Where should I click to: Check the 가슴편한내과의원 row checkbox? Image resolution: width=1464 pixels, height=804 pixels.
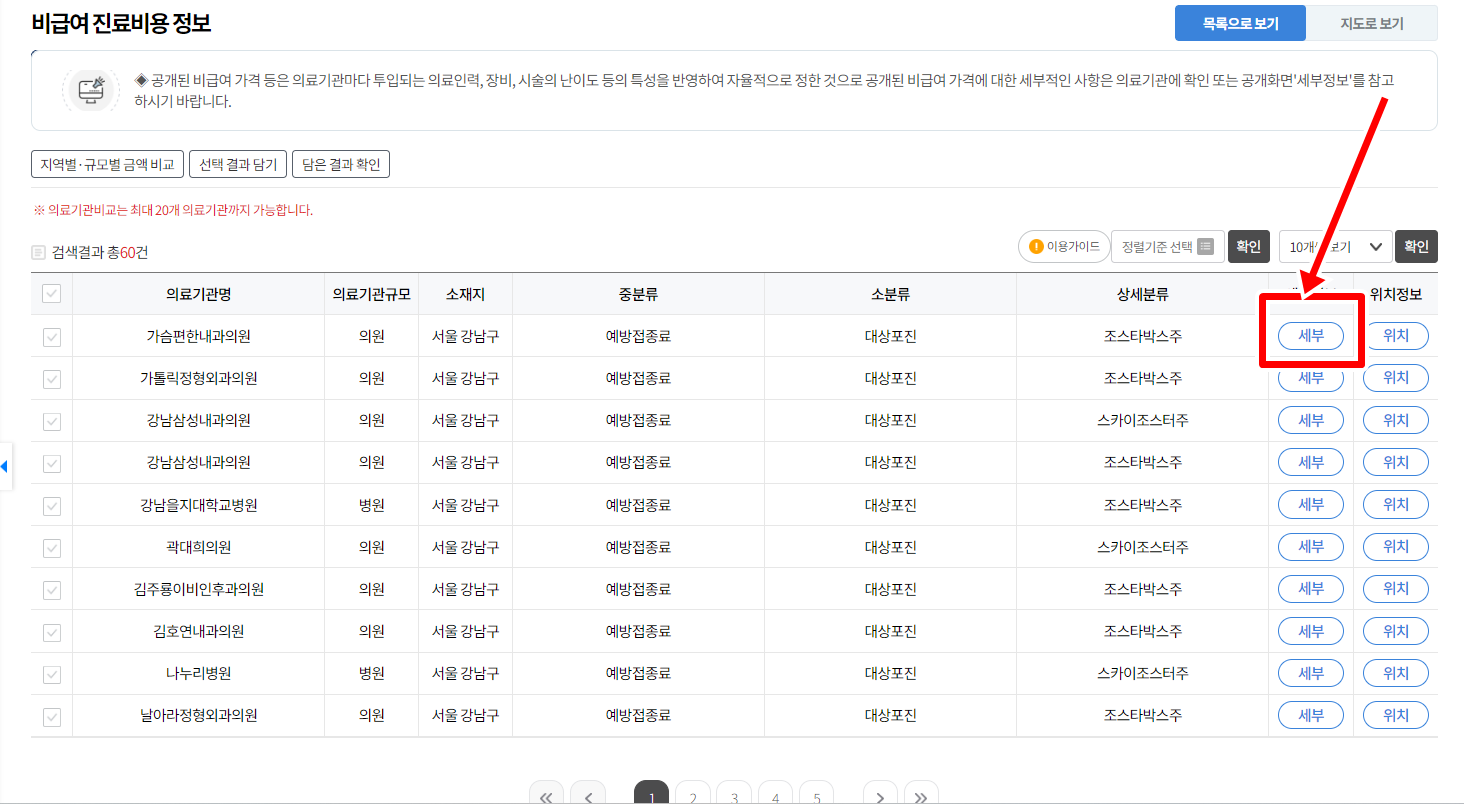[x=51, y=335]
